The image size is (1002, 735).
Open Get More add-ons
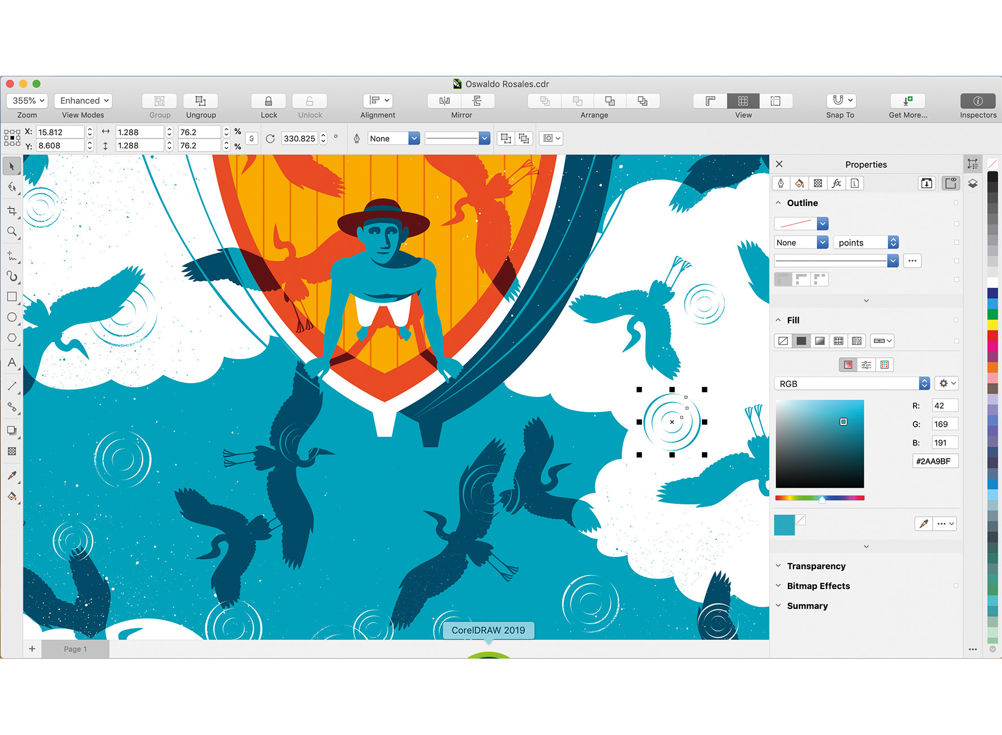coord(907,101)
